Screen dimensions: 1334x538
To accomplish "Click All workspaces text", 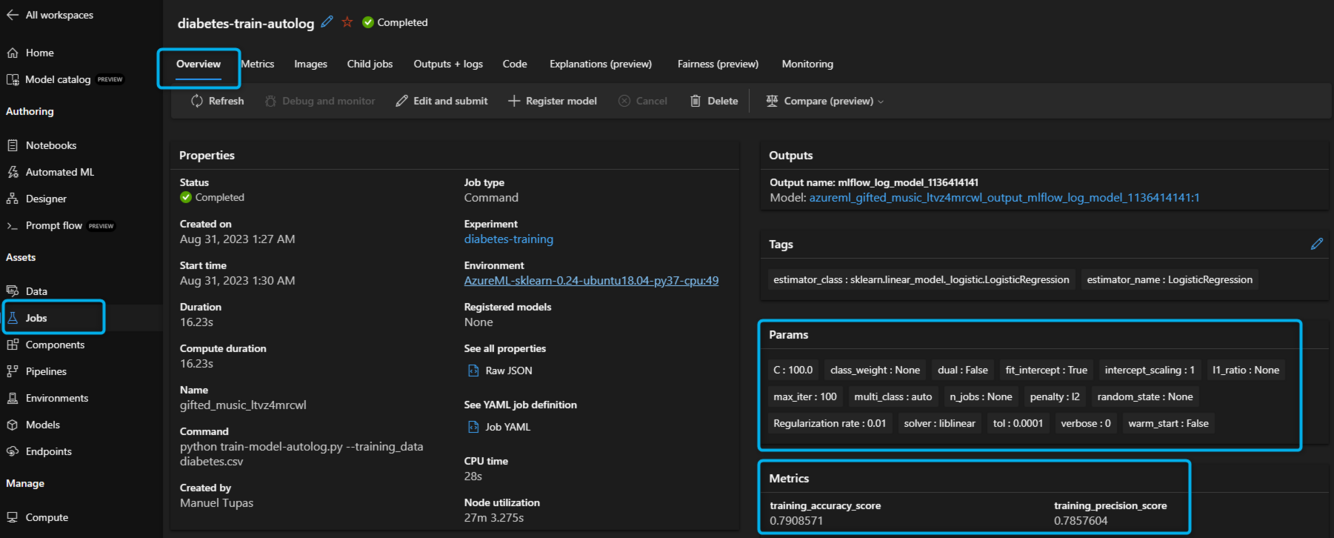I will [59, 16].
